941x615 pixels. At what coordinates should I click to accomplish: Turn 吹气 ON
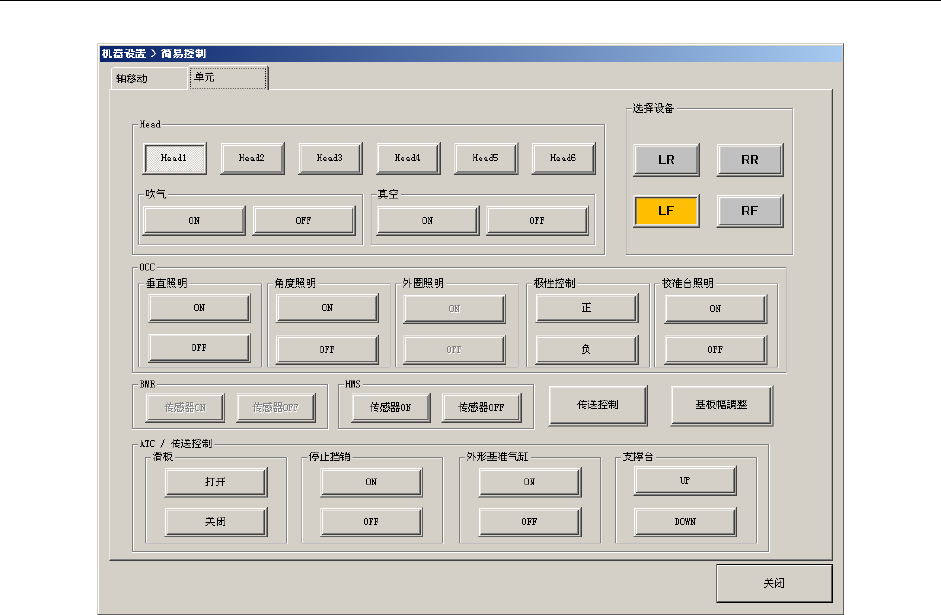pyautogui.click(x=194, y=221)
